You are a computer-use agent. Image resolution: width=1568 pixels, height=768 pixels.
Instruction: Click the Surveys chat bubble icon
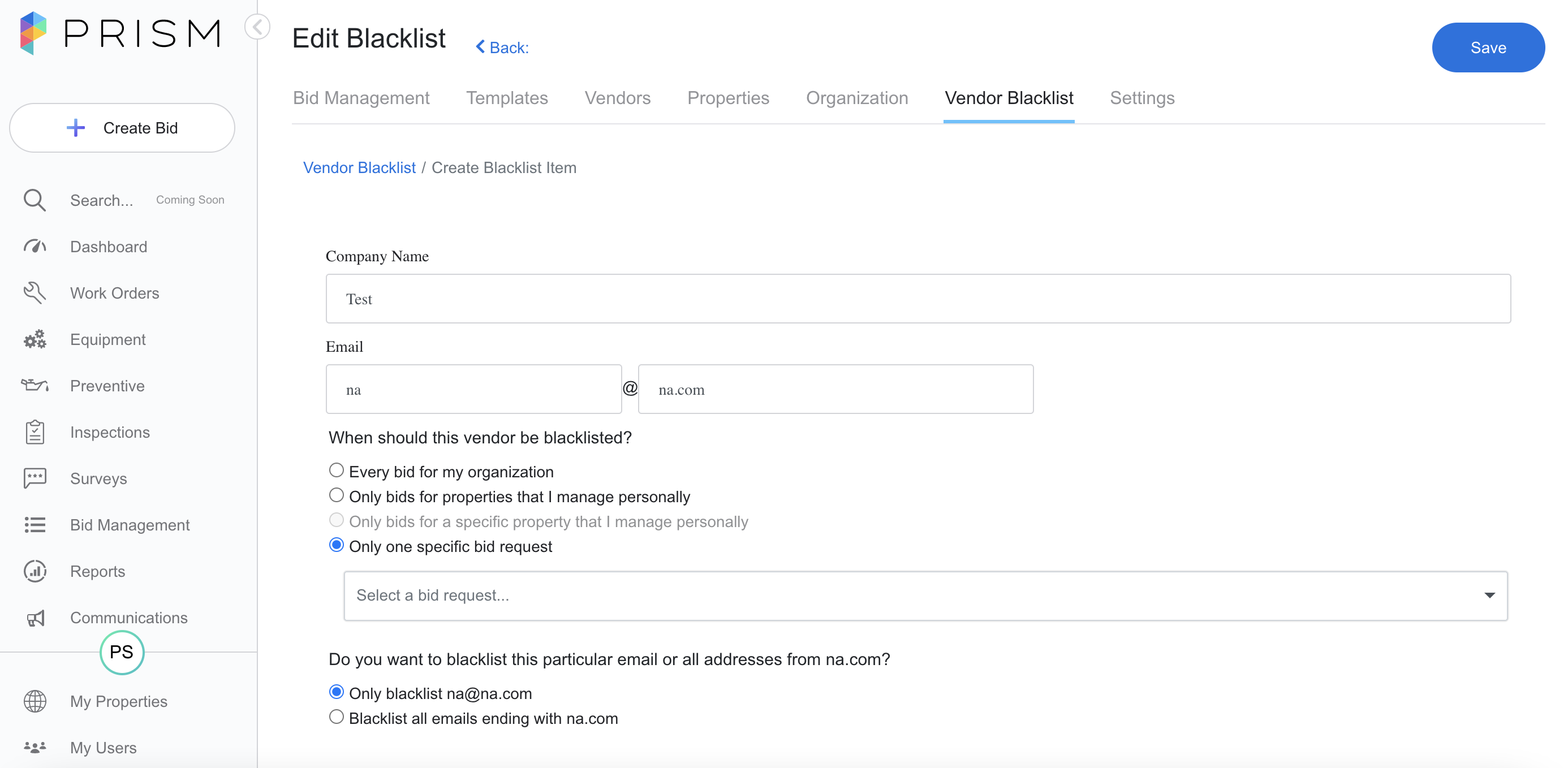pos(35,478)
